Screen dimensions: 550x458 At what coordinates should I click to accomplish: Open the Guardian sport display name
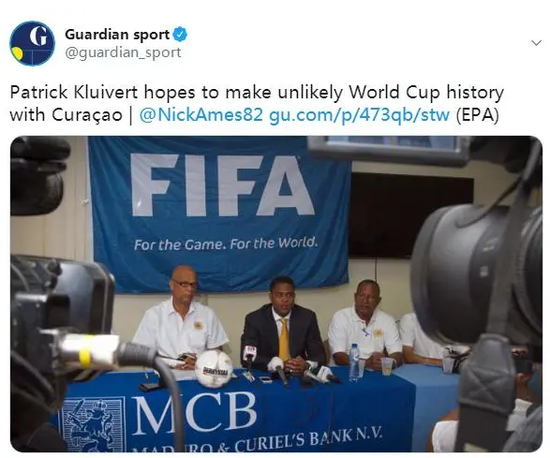[x=117, y=34]
